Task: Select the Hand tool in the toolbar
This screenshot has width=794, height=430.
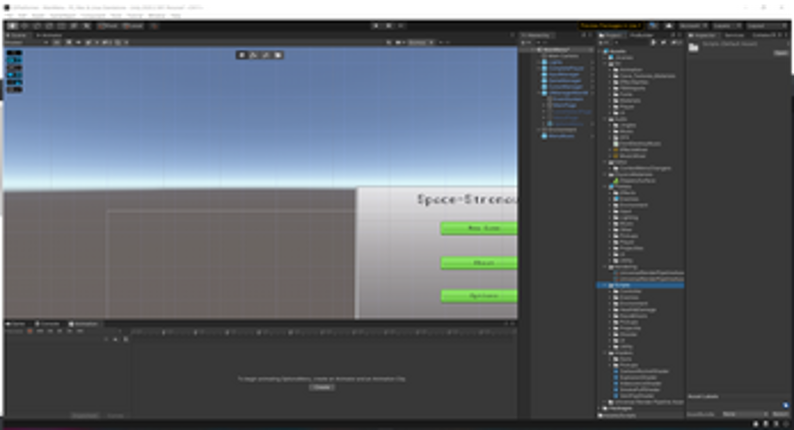Action: [12, 26]
